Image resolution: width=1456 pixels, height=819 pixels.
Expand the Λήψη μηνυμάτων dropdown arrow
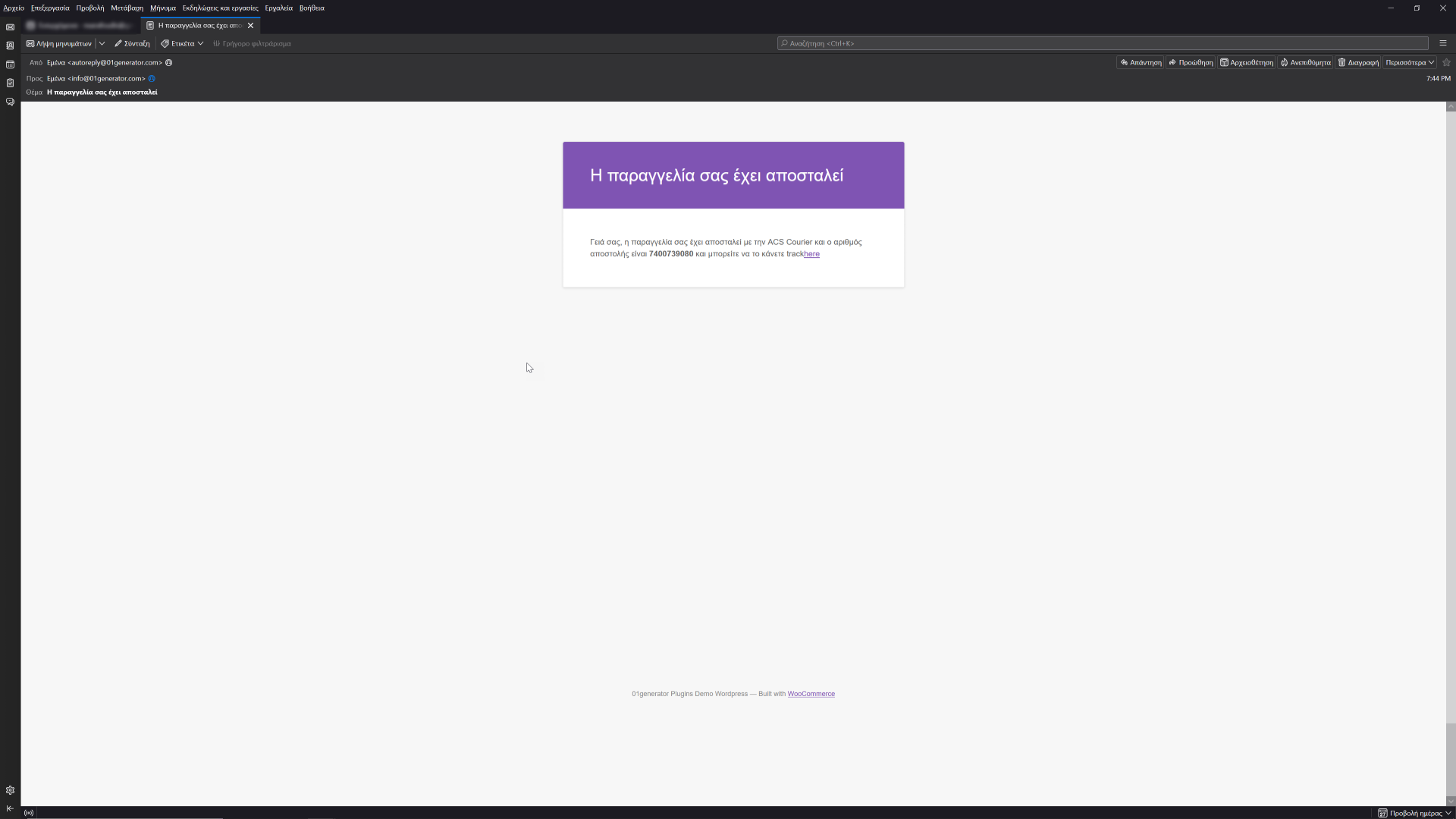pyautogui.click(x=102, y=43)
